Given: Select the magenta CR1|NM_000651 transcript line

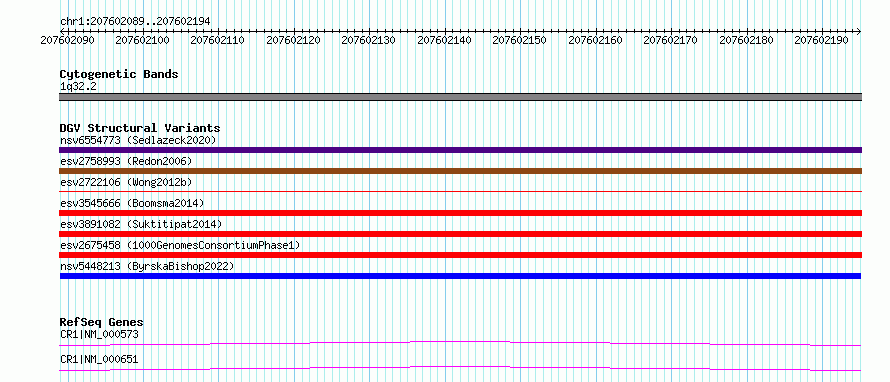Looking at the screenshot, I should point(460,368).
